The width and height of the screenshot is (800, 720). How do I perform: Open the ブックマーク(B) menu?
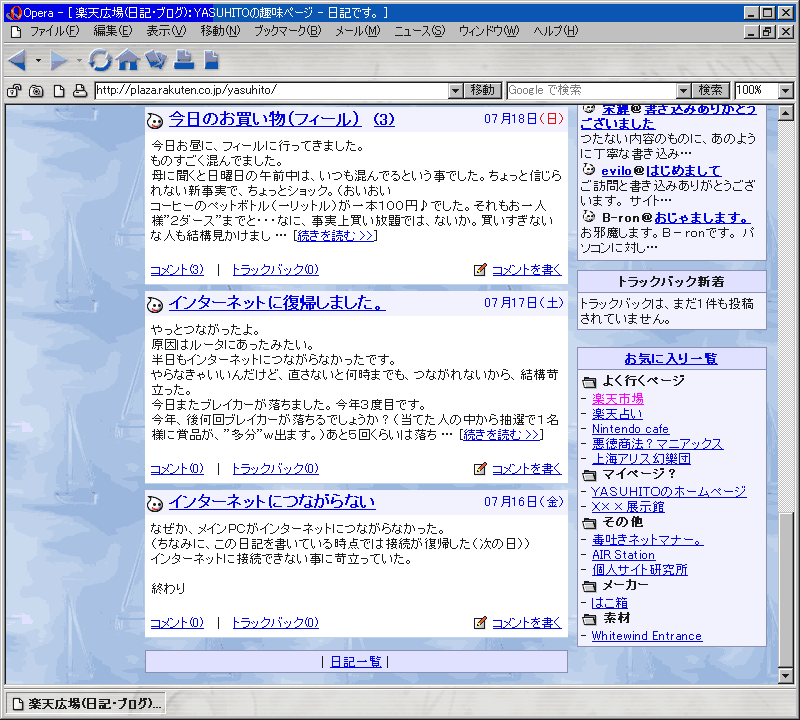(288, 32)
